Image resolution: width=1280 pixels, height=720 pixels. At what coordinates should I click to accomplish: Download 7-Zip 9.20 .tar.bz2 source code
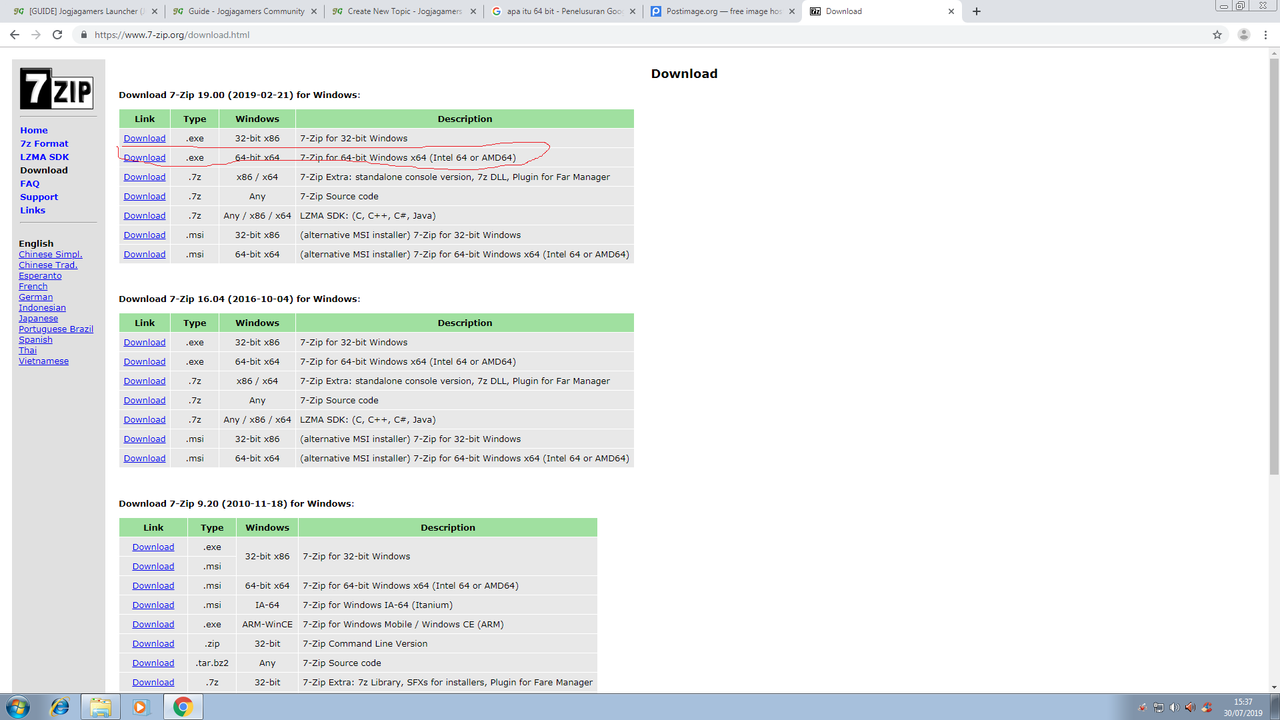point(153,663)
